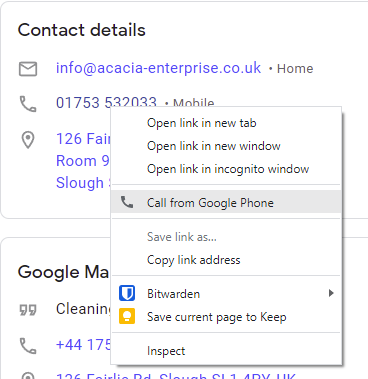This screenshot has width=368, height=379.
Task: Click the yellow Google Keep icon
Action: click(x=127, y=316)
